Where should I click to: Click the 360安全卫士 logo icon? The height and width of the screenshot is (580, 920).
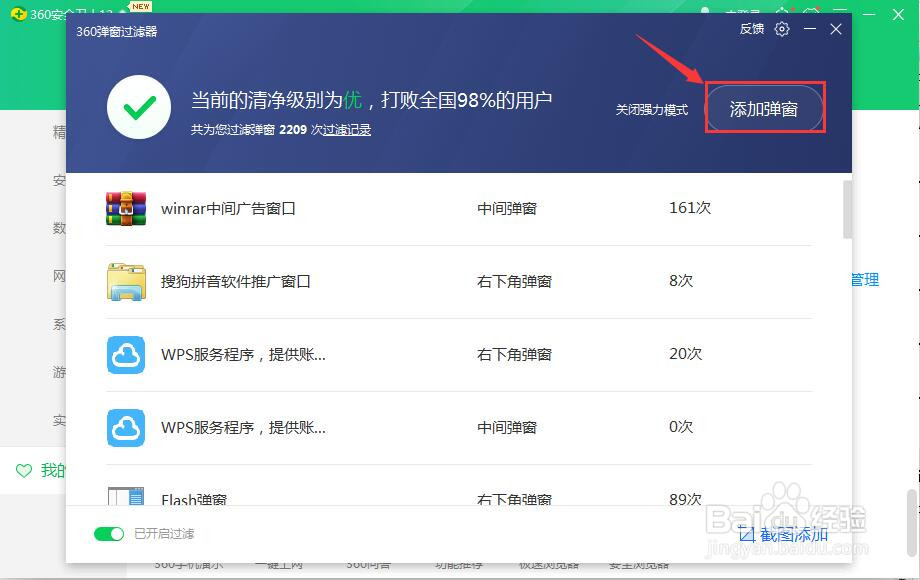point(18,13)
